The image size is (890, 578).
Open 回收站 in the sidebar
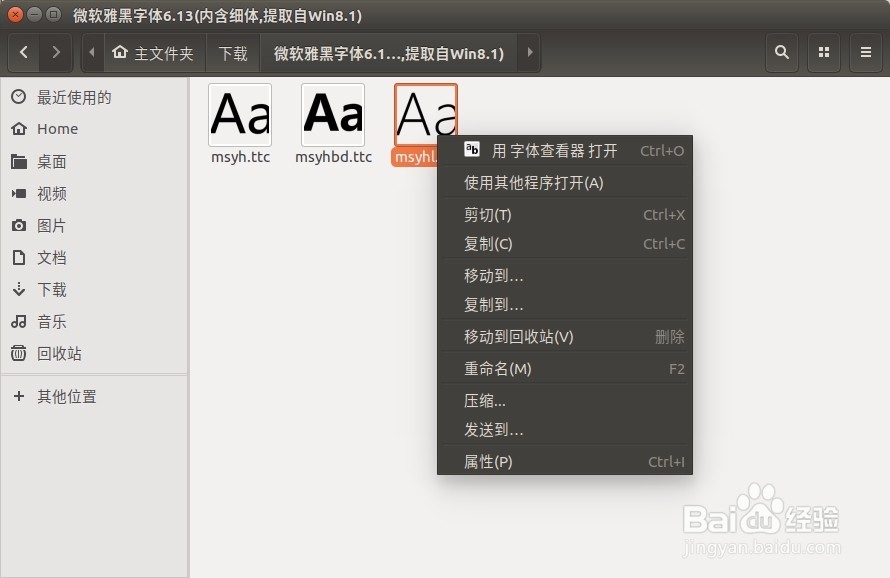tap(94, 353)
